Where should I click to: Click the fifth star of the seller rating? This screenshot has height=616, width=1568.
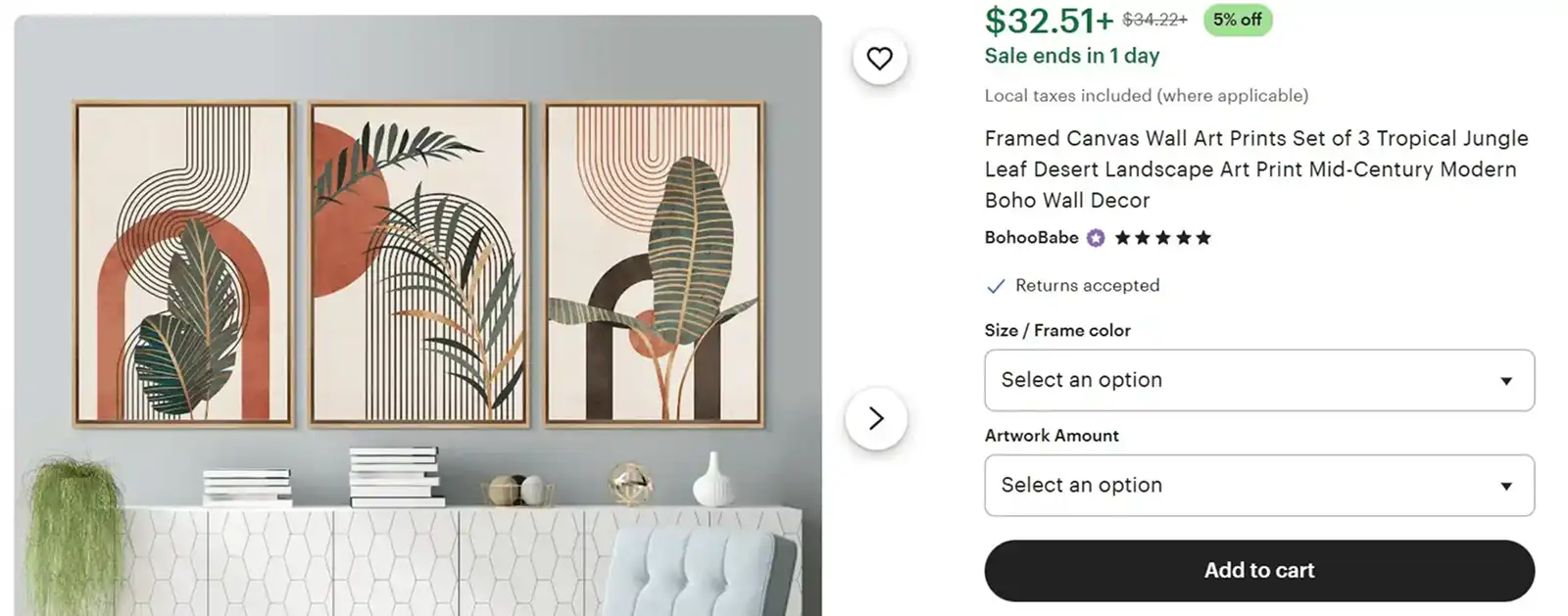point(1202,237)
